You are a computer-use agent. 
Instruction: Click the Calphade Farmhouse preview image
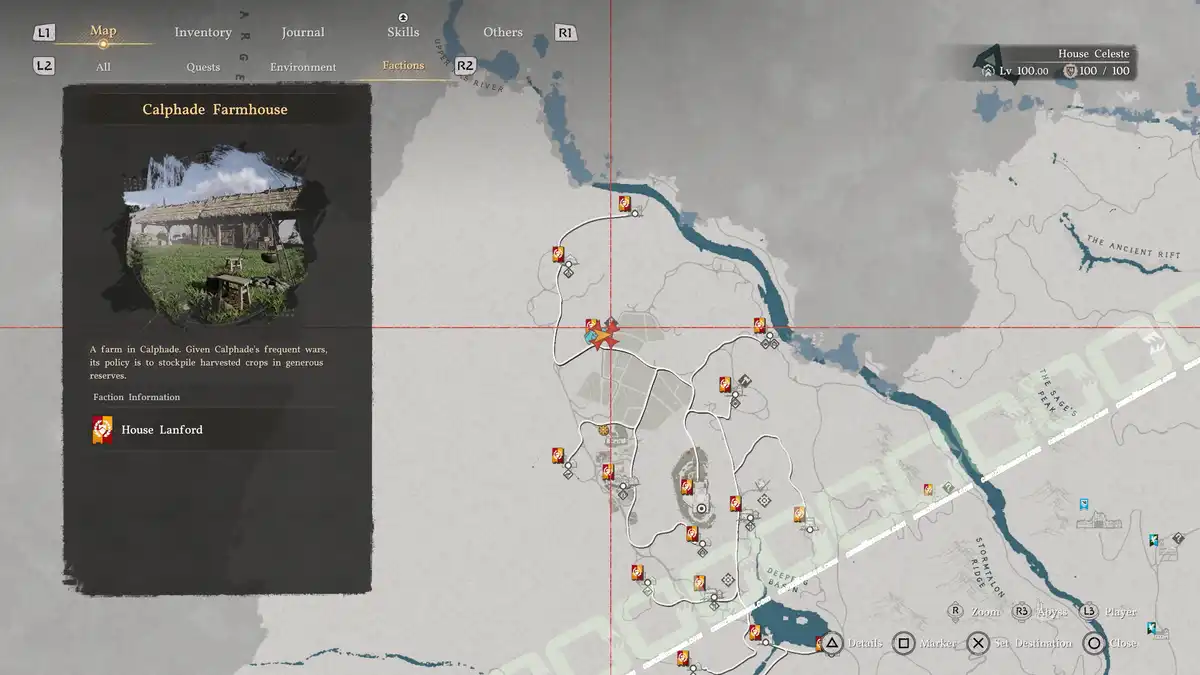tap(216, 237)
